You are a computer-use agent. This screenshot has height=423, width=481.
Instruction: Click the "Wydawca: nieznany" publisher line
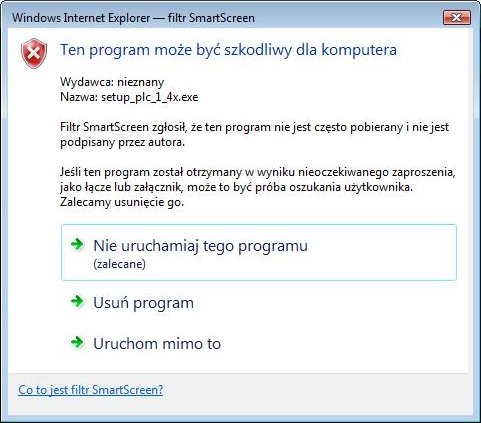coord(112,82)
